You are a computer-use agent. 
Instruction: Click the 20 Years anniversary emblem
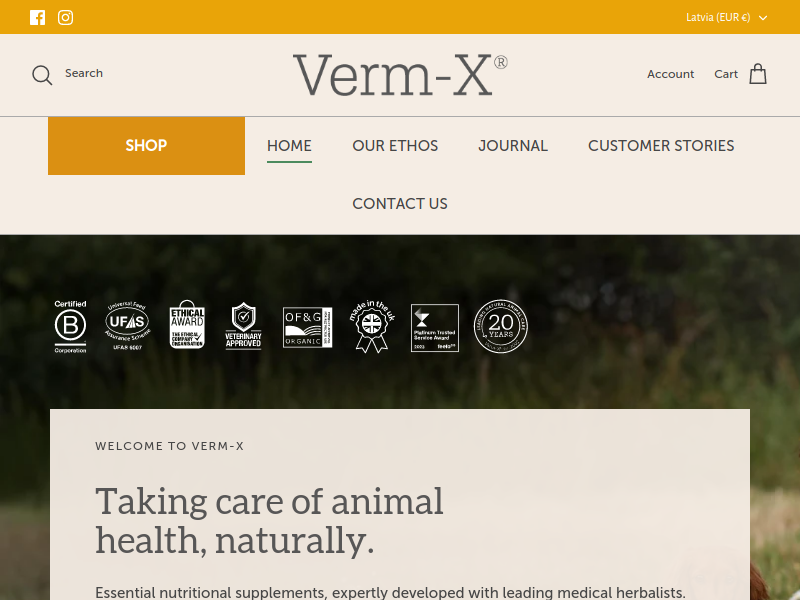coord(501,327)
